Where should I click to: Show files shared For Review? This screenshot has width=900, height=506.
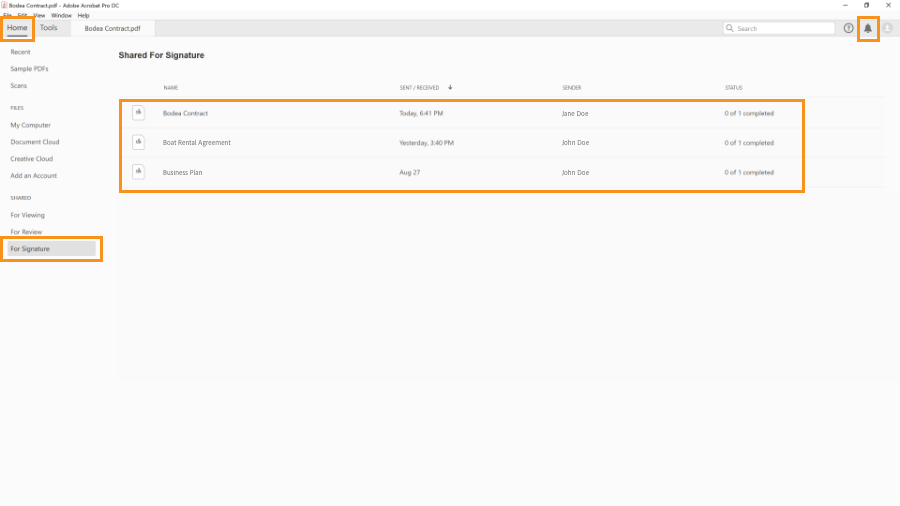26,232
